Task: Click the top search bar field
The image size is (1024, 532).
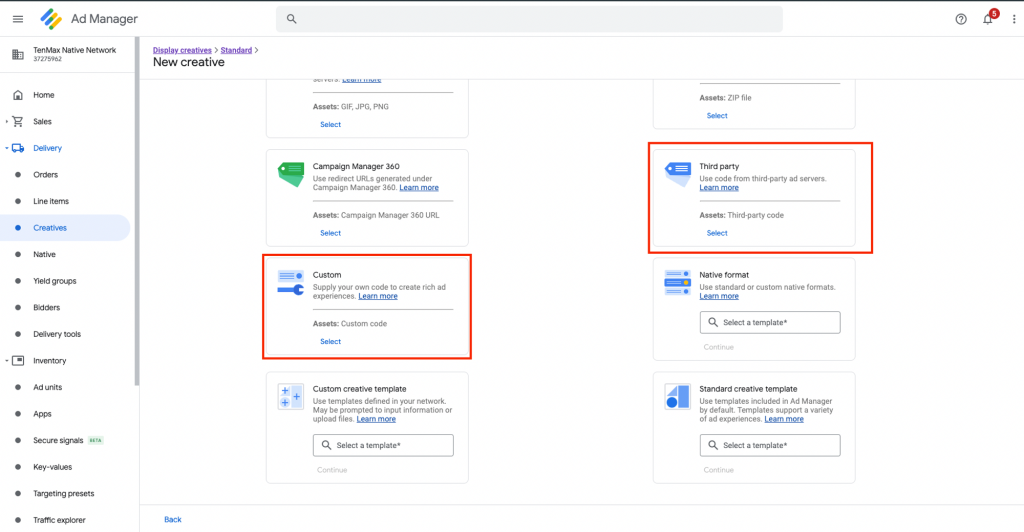Action: pyautogui.click(x=529, y=19)
